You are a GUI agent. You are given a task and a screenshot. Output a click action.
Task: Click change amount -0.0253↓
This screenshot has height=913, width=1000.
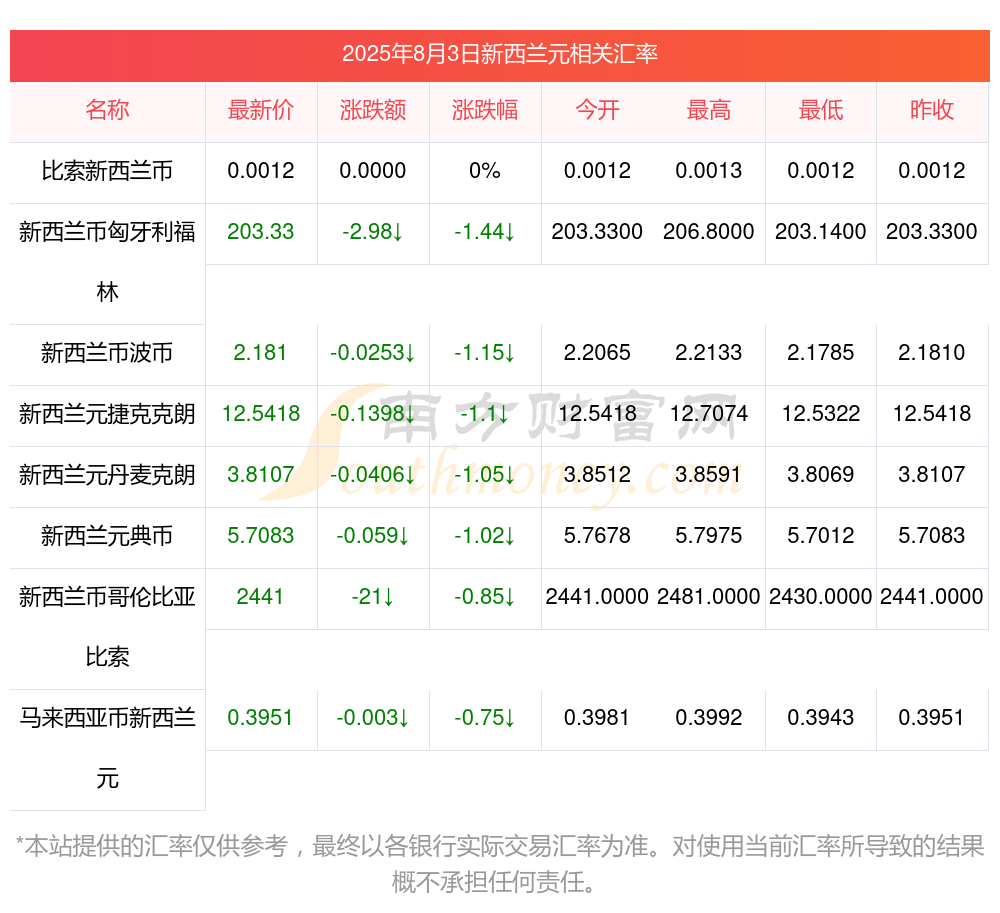click(x=373, y=353)
